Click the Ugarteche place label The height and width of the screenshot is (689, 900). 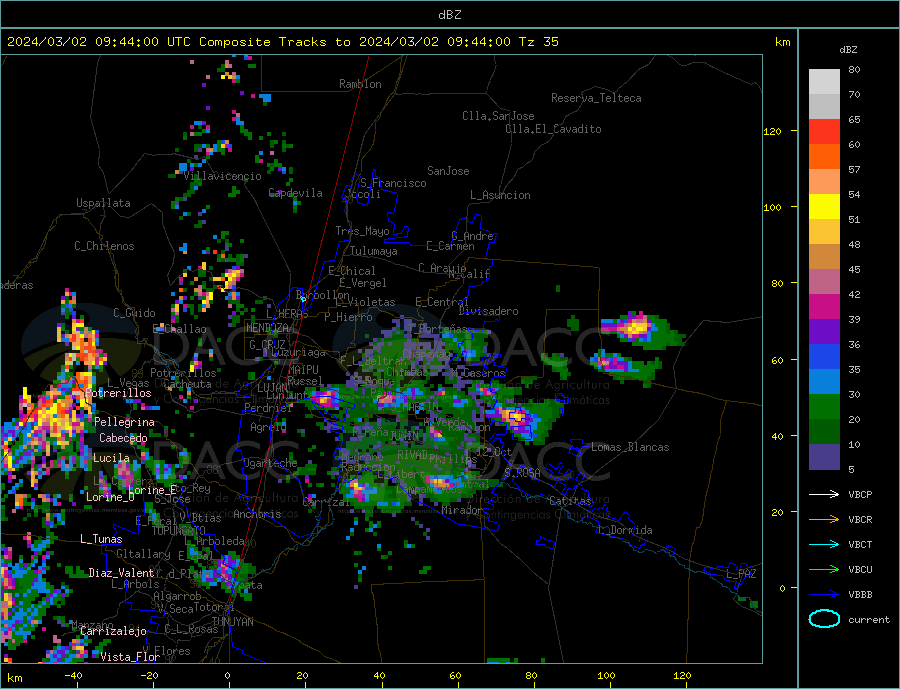click(x=270, y=463)
